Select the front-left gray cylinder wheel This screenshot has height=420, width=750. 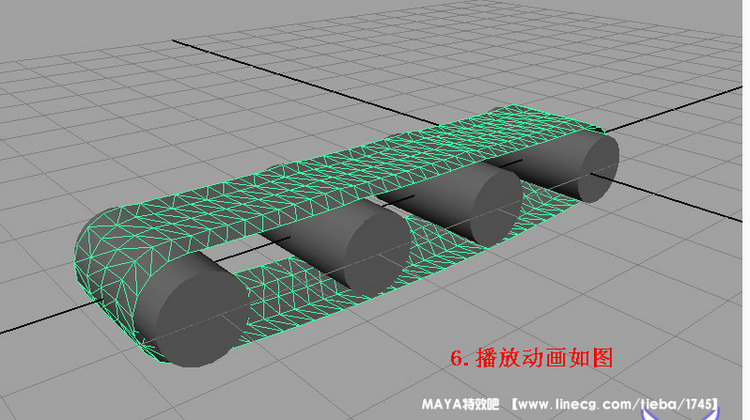[x=191, y=311]
